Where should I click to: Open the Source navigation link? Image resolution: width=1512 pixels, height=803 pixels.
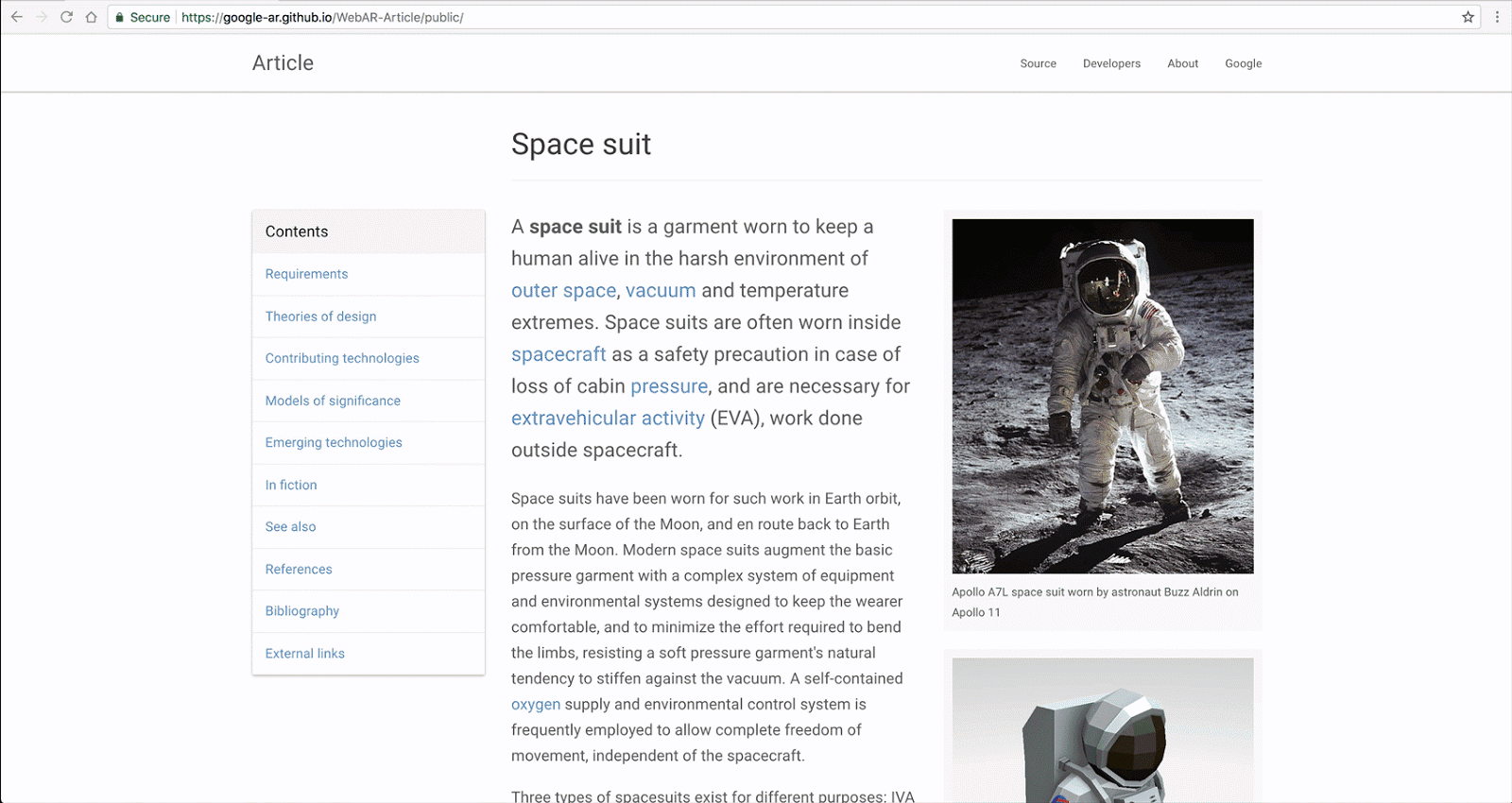pyautogui.click(x=1038, y=63)
